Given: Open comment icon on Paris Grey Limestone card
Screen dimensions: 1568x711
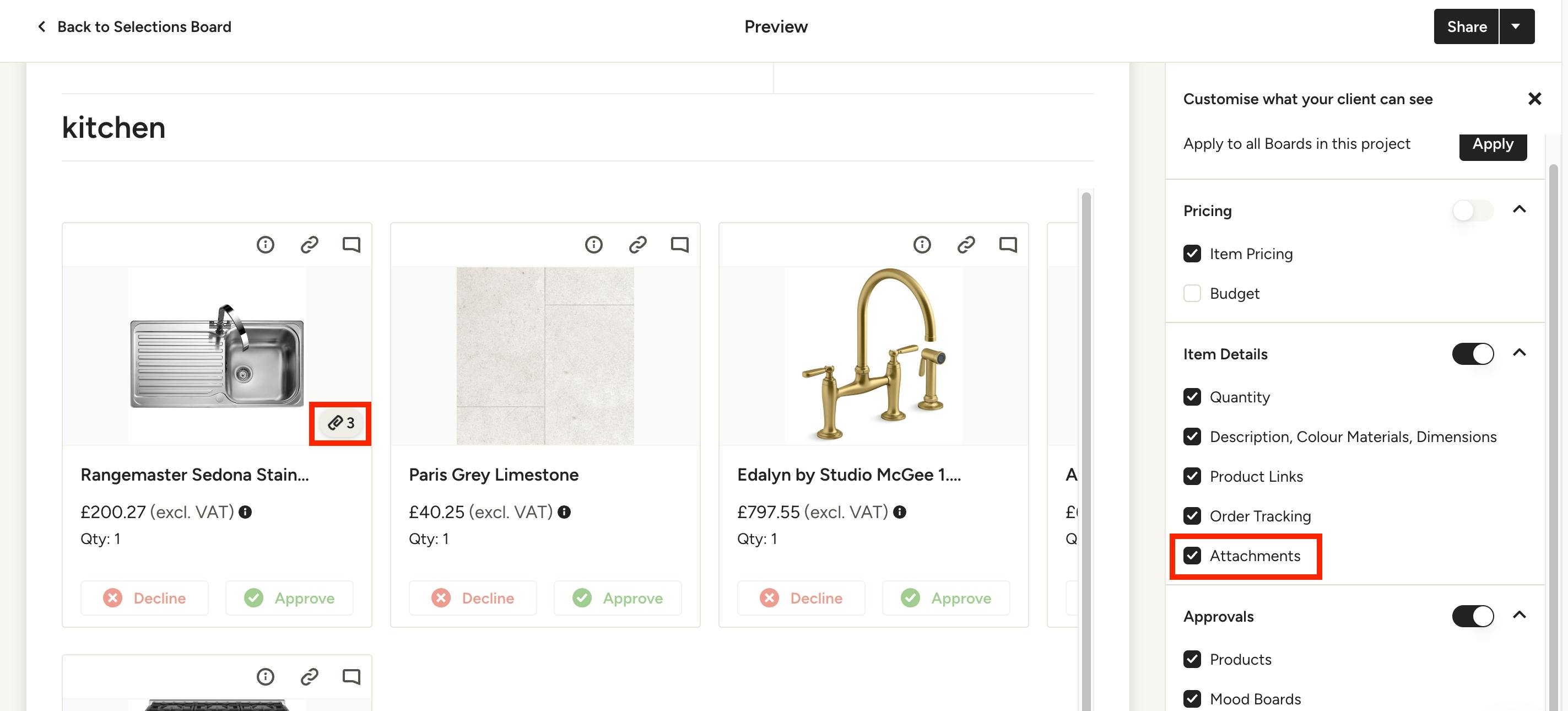Looking at the screenshot, I should (x=679, y=245).
